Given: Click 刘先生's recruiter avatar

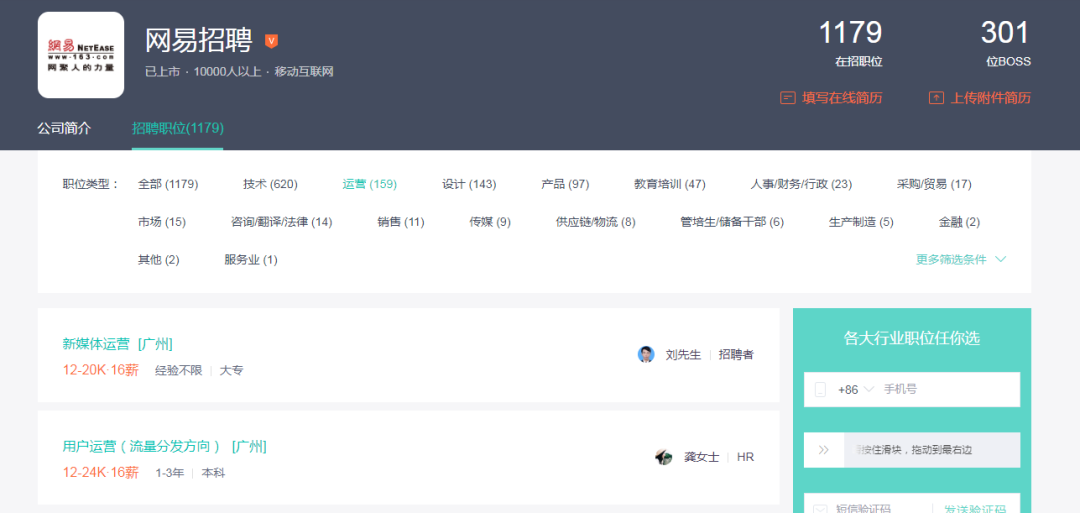Looking at the screenshot, I should (x=646, y=355).
